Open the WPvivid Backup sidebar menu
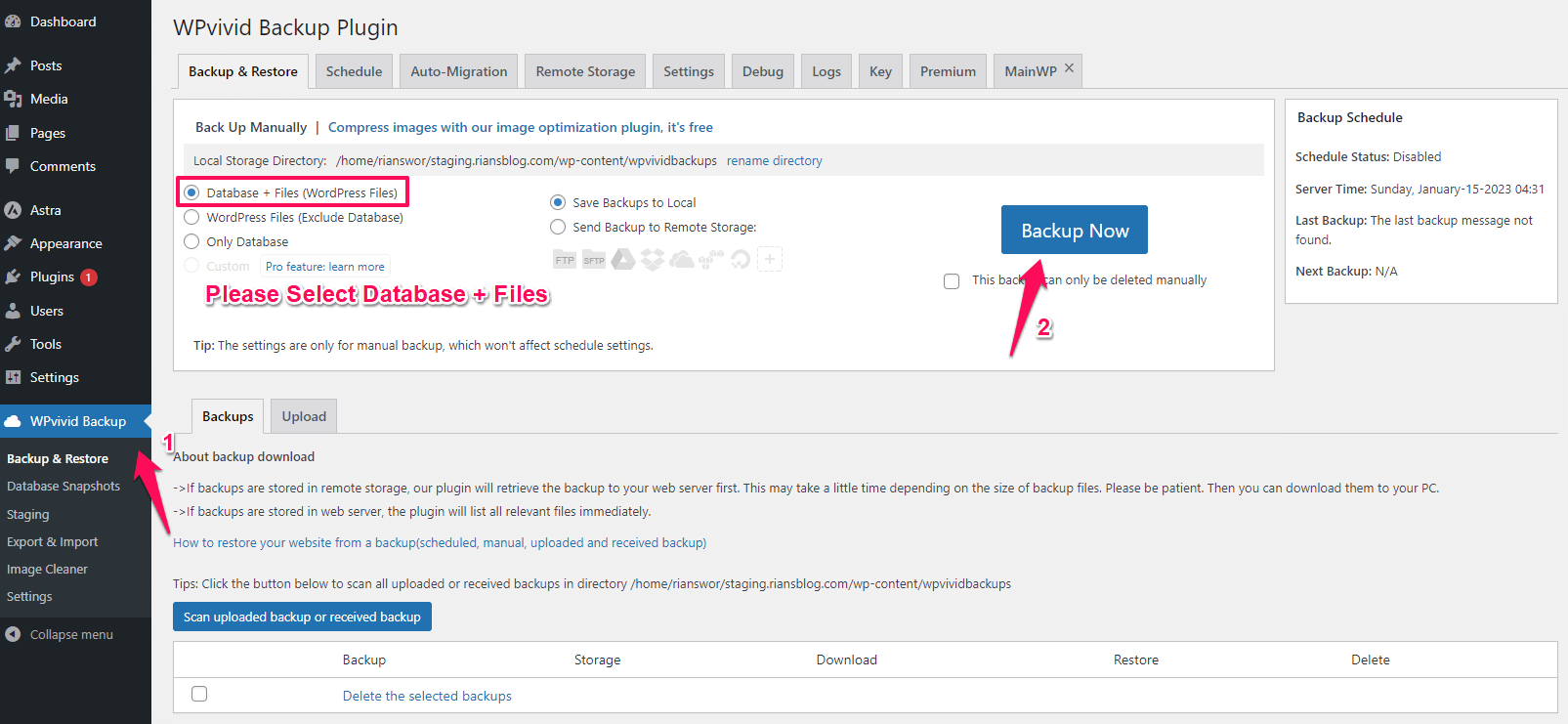Image resolution: width=1568 pixels, height=724 pixels. point(77,421)
